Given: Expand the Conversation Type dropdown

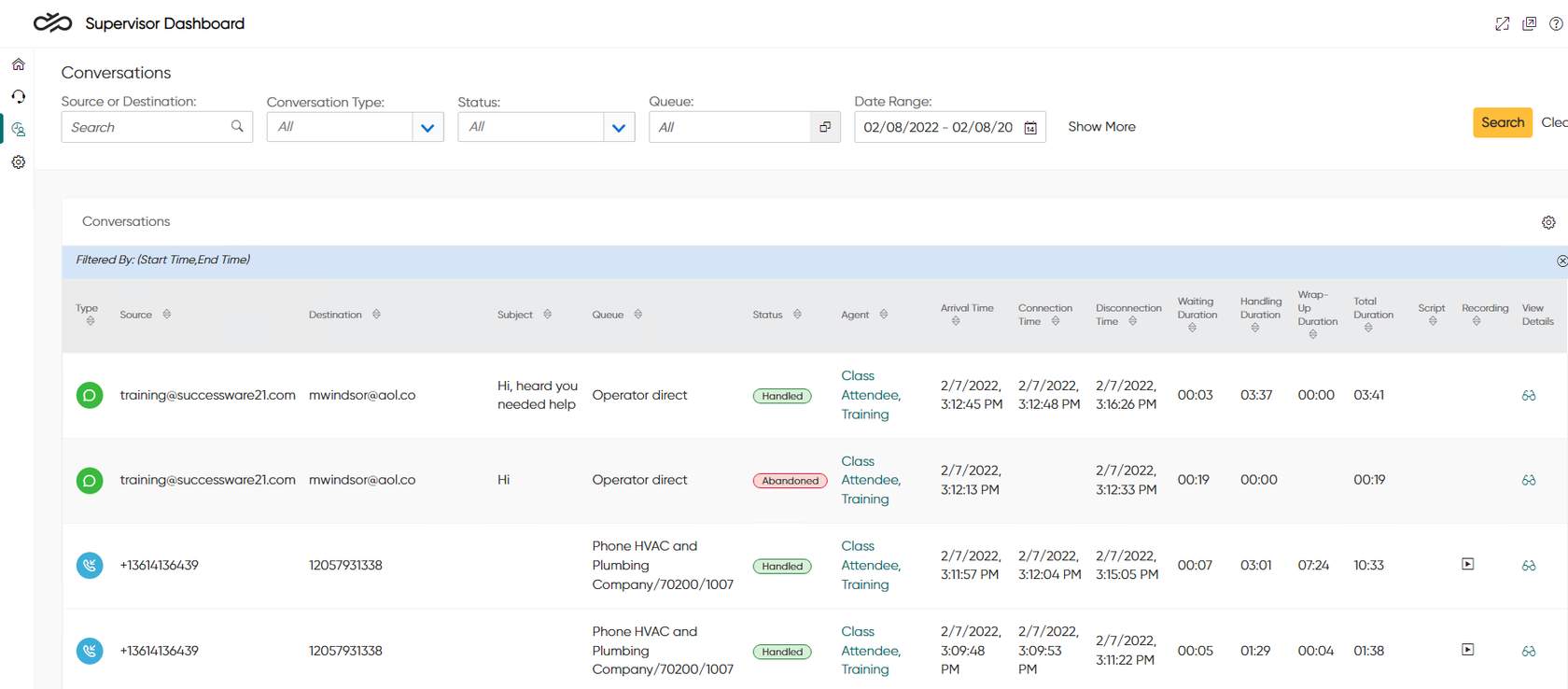Looking at the screenshot, I should (x=427, y=128).
